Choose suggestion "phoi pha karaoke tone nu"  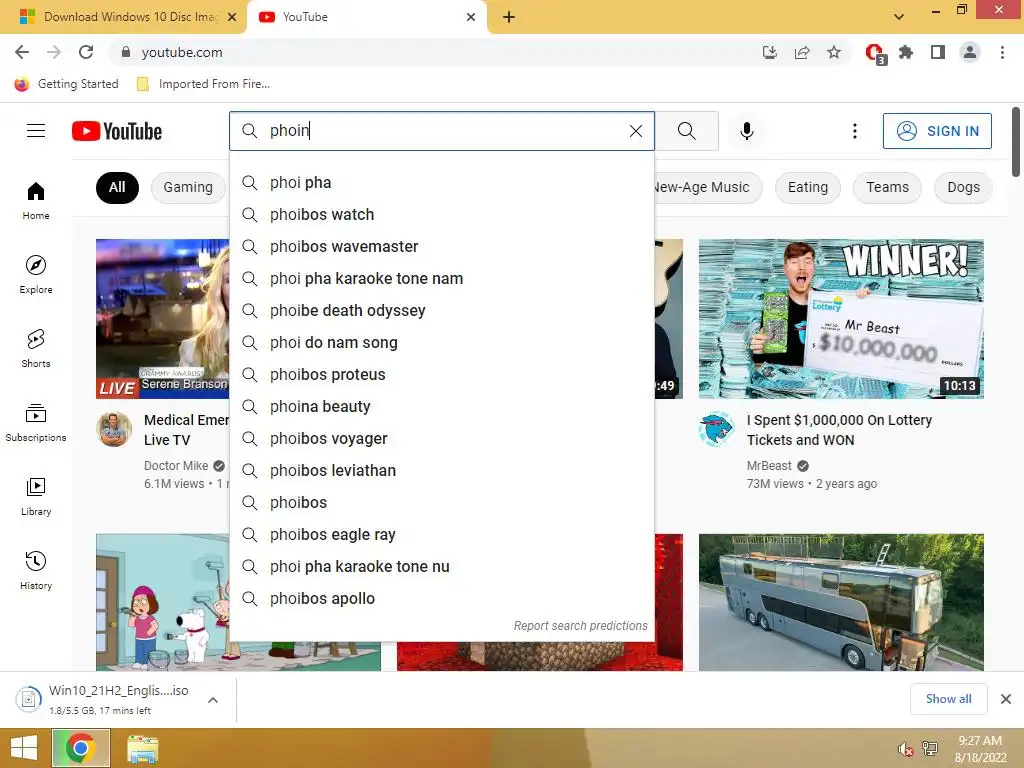(x=442, y=566)
